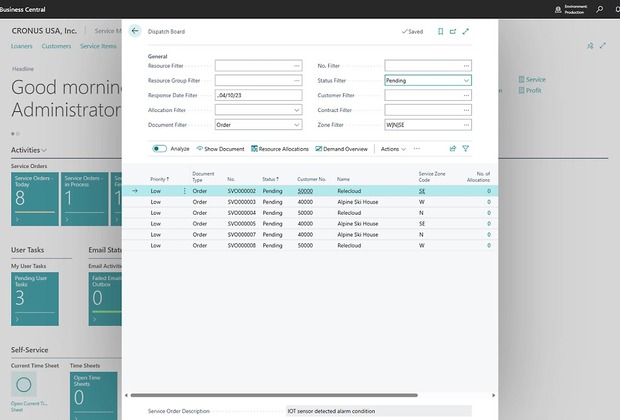Open the Loaners menu in role center
This screenshot has width=620, height=420.
(x=21, y=46)
